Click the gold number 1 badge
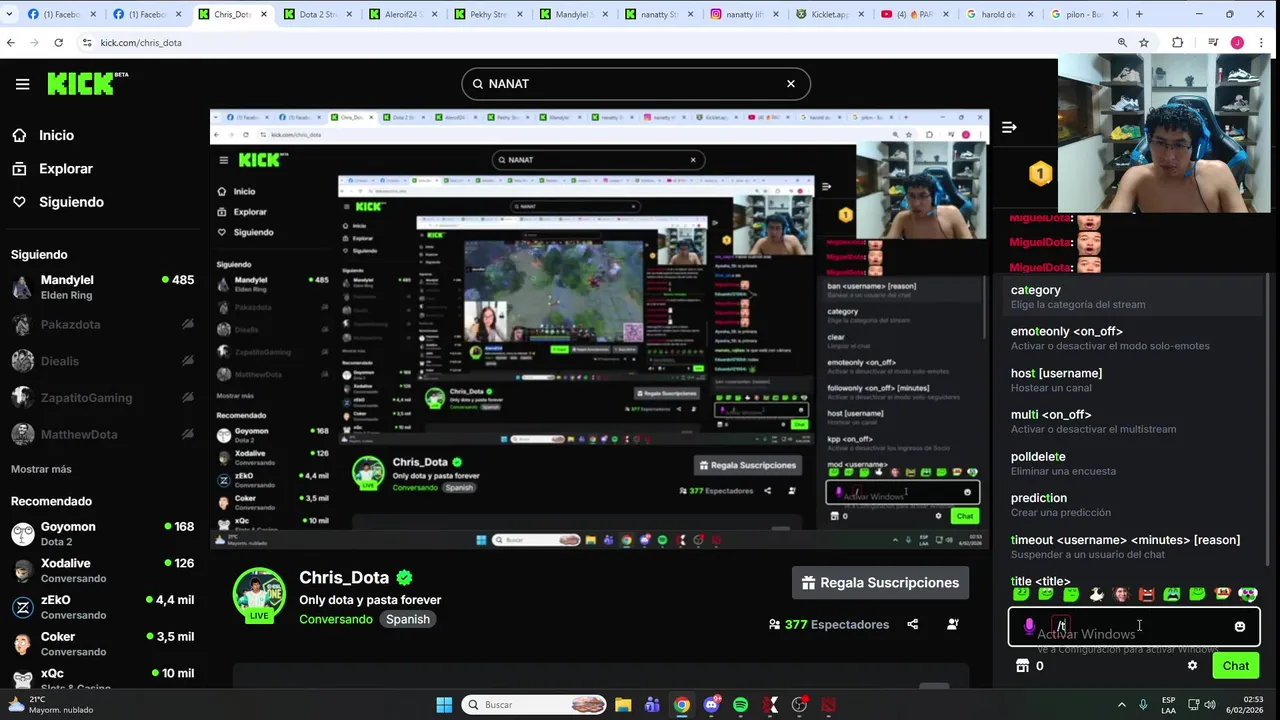This screenshot has height=720, width=1280. tap(1040, 174)
